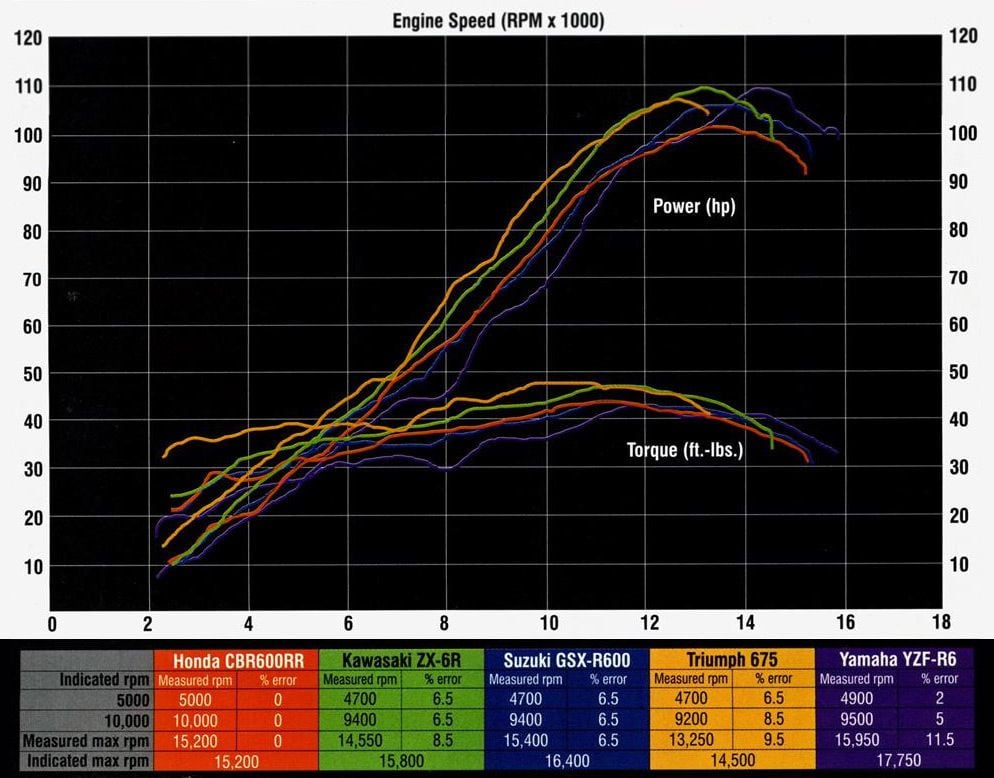The height and width of the screenshot is (778, 994).
Task: Click Kawasaki's measured max rpm "14,550"
Action: click(359, 741)
